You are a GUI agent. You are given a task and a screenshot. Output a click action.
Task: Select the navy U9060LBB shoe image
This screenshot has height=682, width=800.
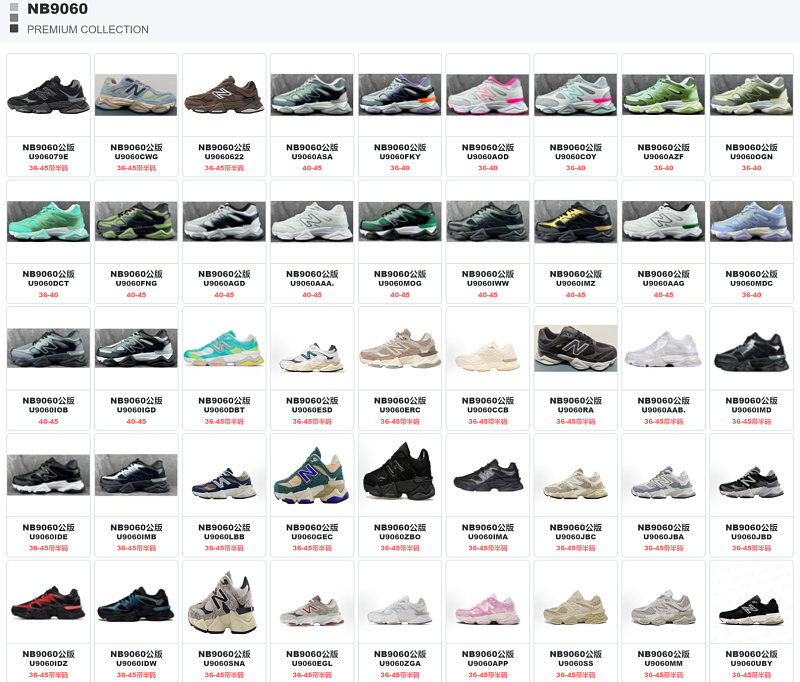click(224, 483)
